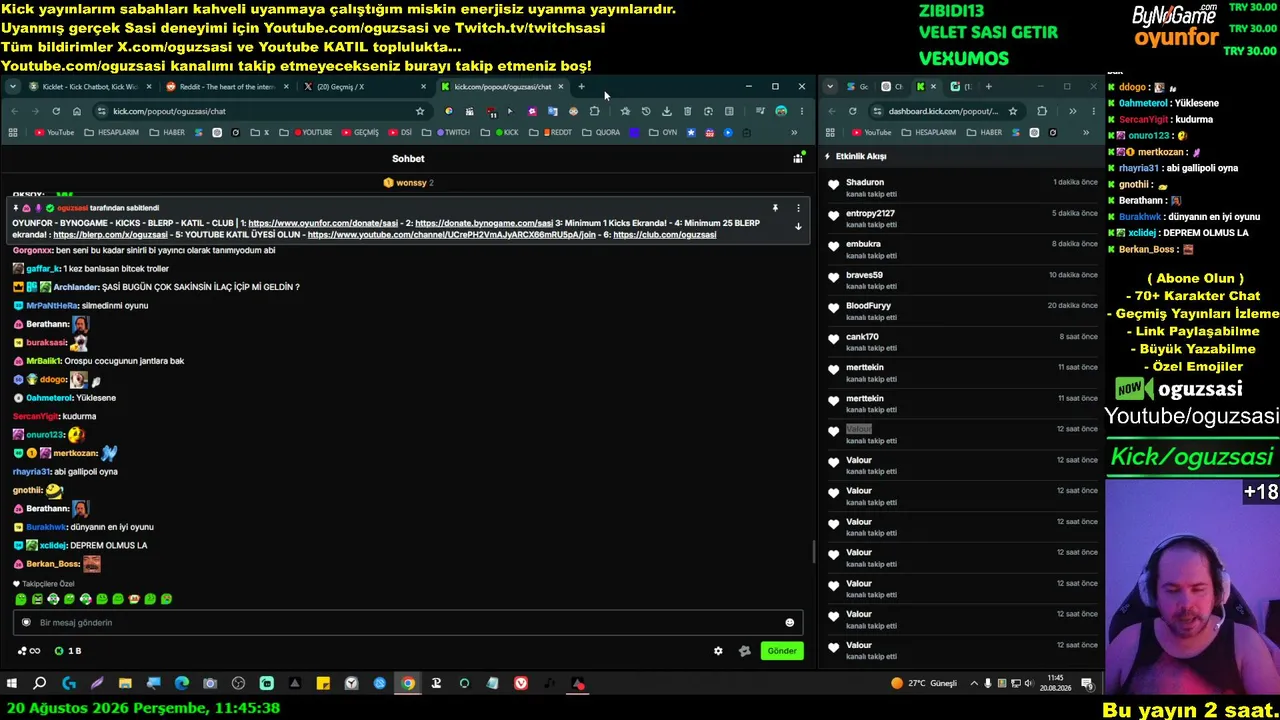Open Google Chrome from the taskbar
Viewport: 1280px width, 720px height.
[x=408, y=684]
